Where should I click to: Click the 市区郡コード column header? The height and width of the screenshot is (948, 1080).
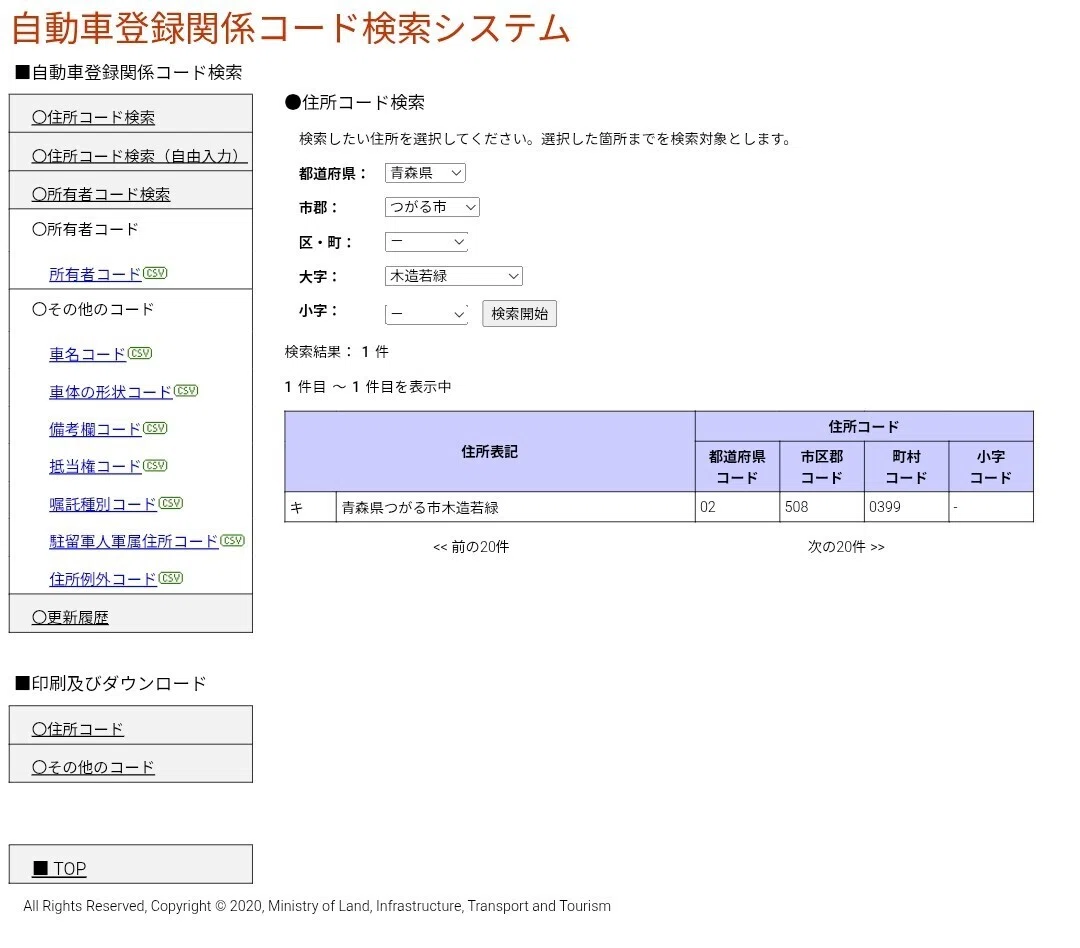tap(822, 466)
